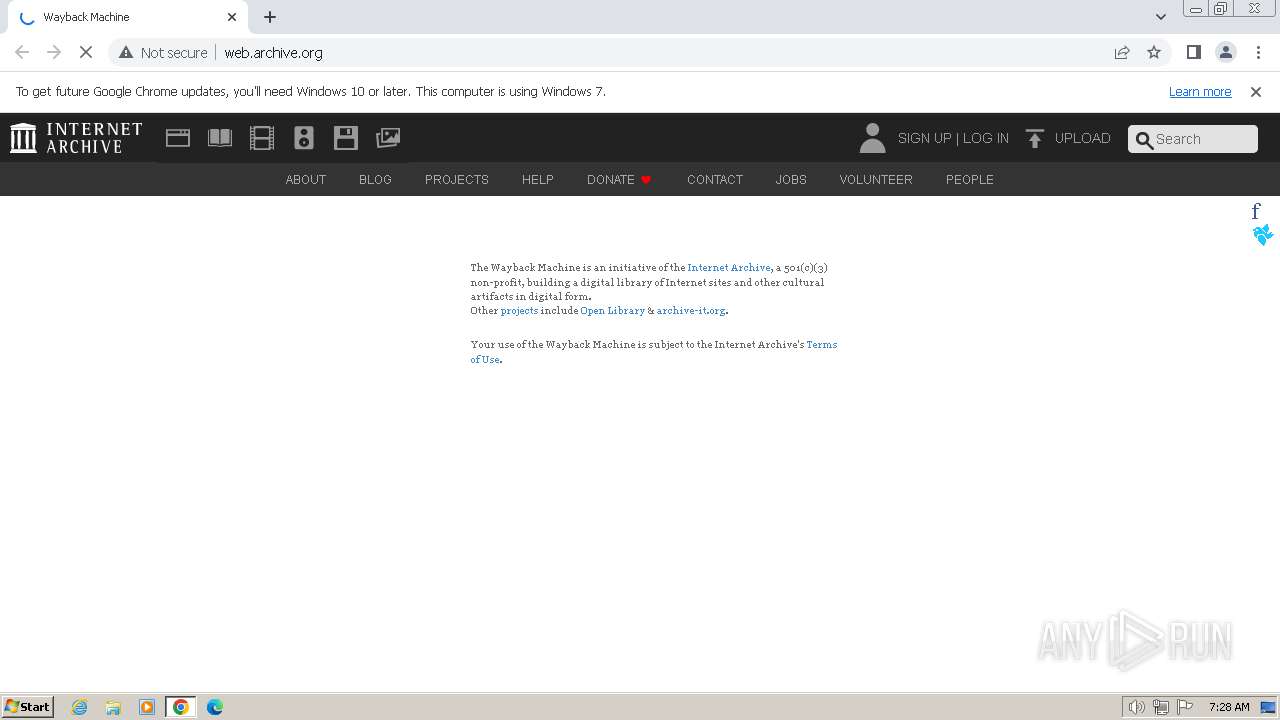This screenshot has width=1280, height=720.
Task: Open a new browser tab
Action: click(270, 17)
